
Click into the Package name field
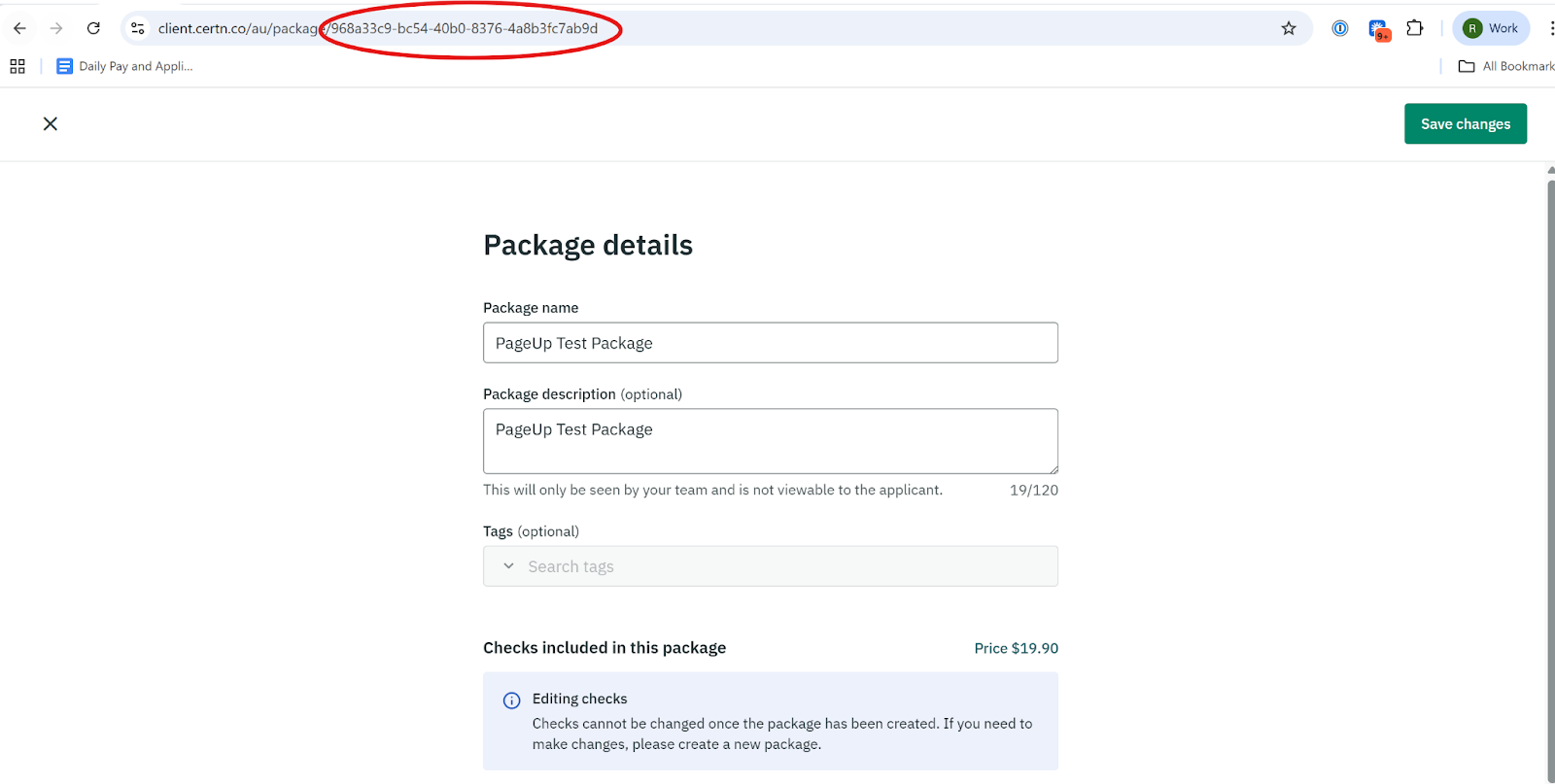(x=770, y=343)
